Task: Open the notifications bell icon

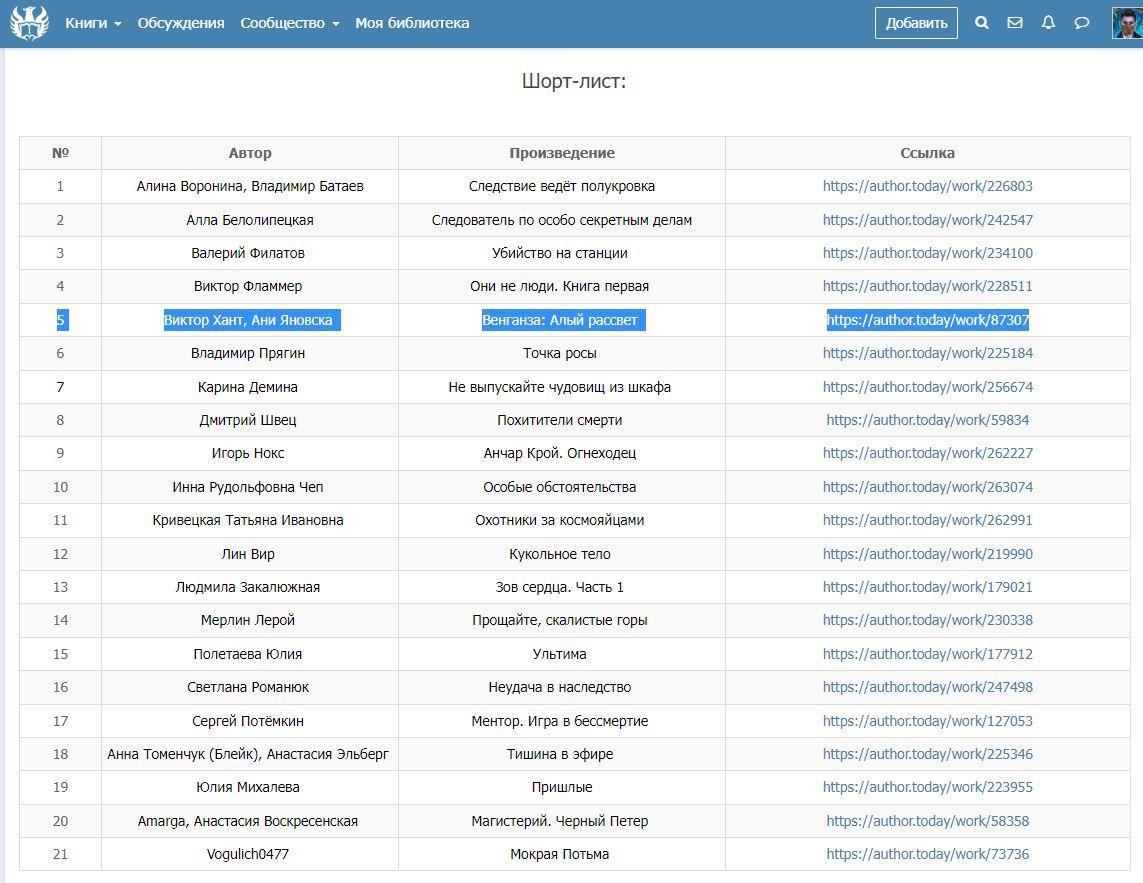Action: pos(1048,23)
